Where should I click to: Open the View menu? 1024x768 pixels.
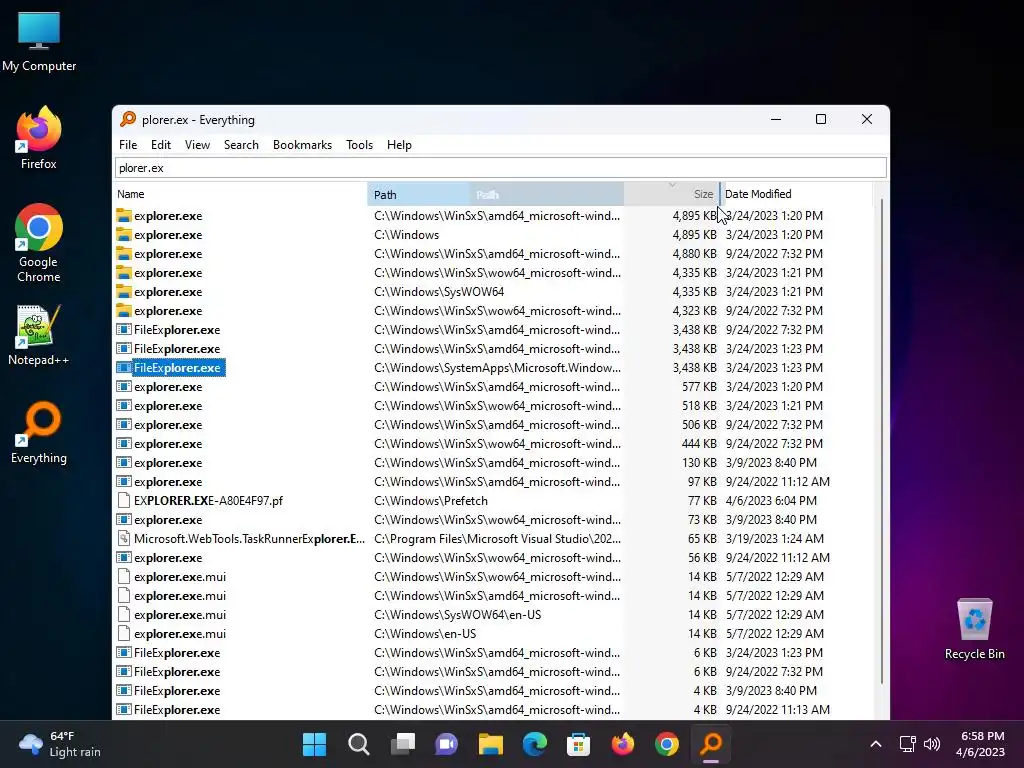(x=197, y=145)
